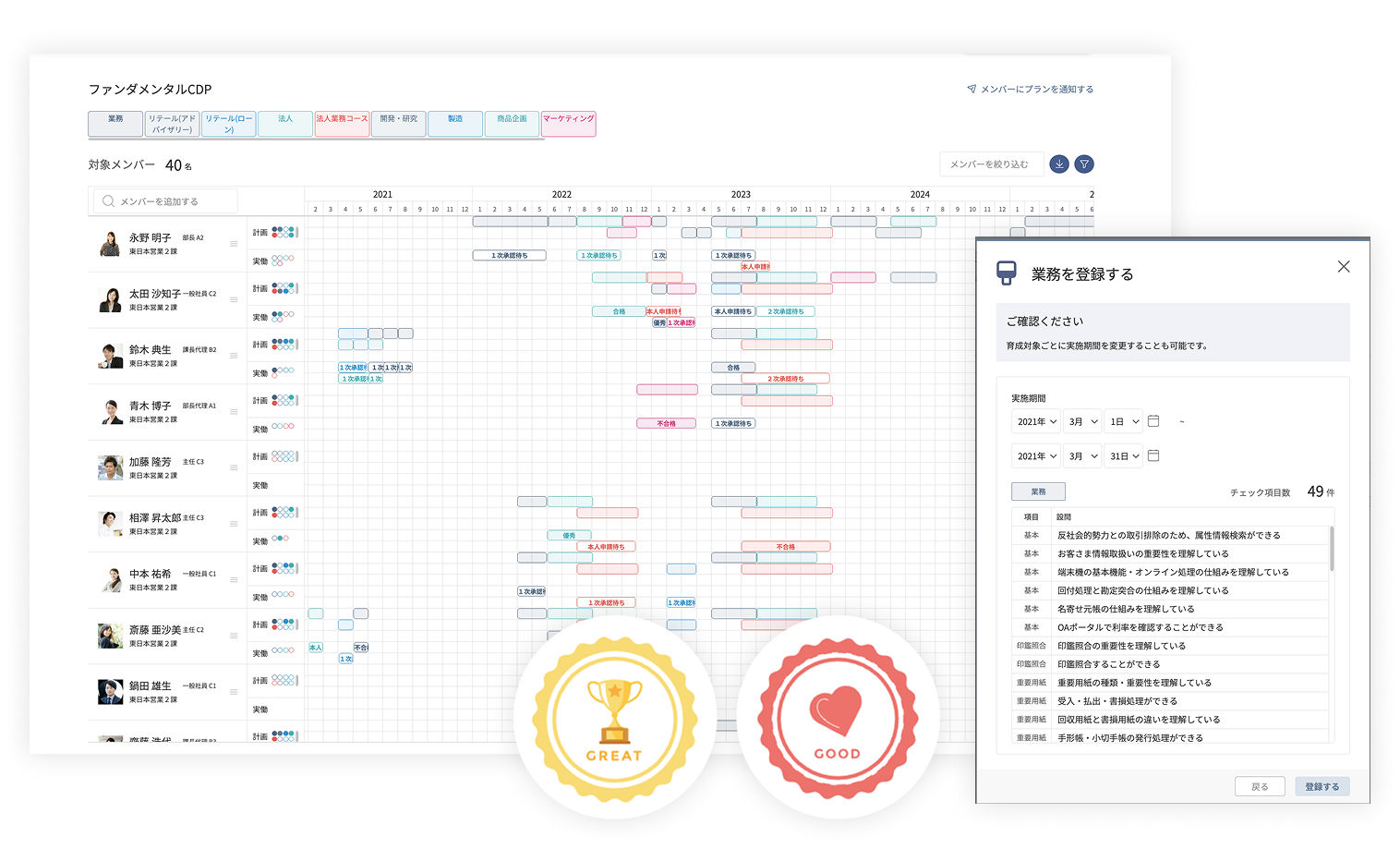The height and width of the screenshot is (849, 1400).
Task: Switch to the マーケティング tab
Action: point(568,124)
